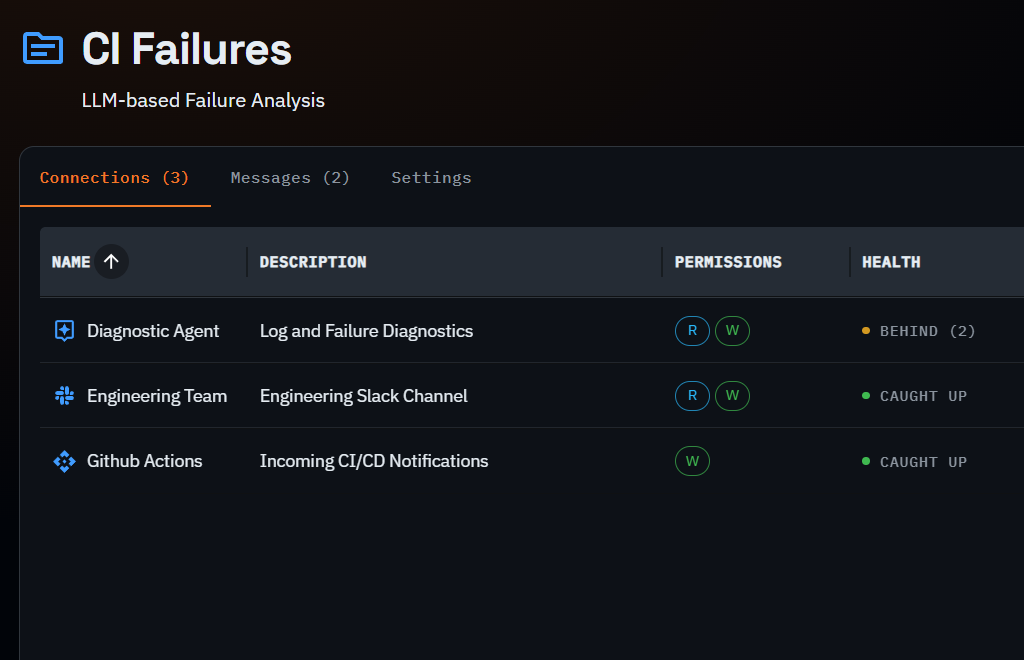Open the Connections (3) tab

pos(114,178)
